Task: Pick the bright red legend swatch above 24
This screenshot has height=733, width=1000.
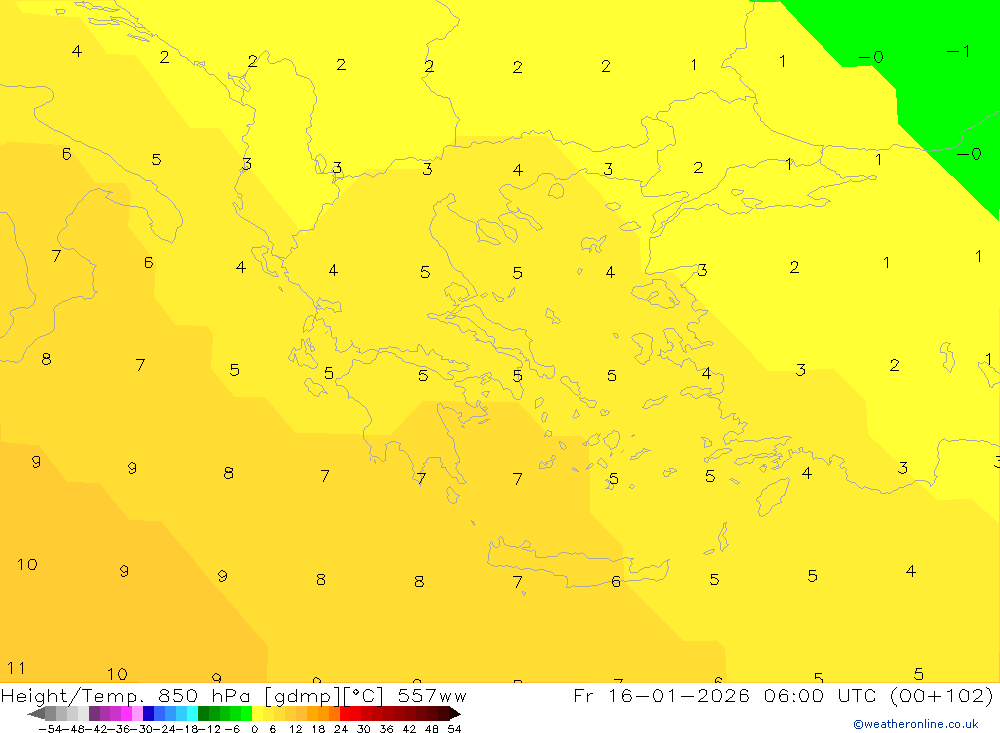Action: tap(345, 714)
